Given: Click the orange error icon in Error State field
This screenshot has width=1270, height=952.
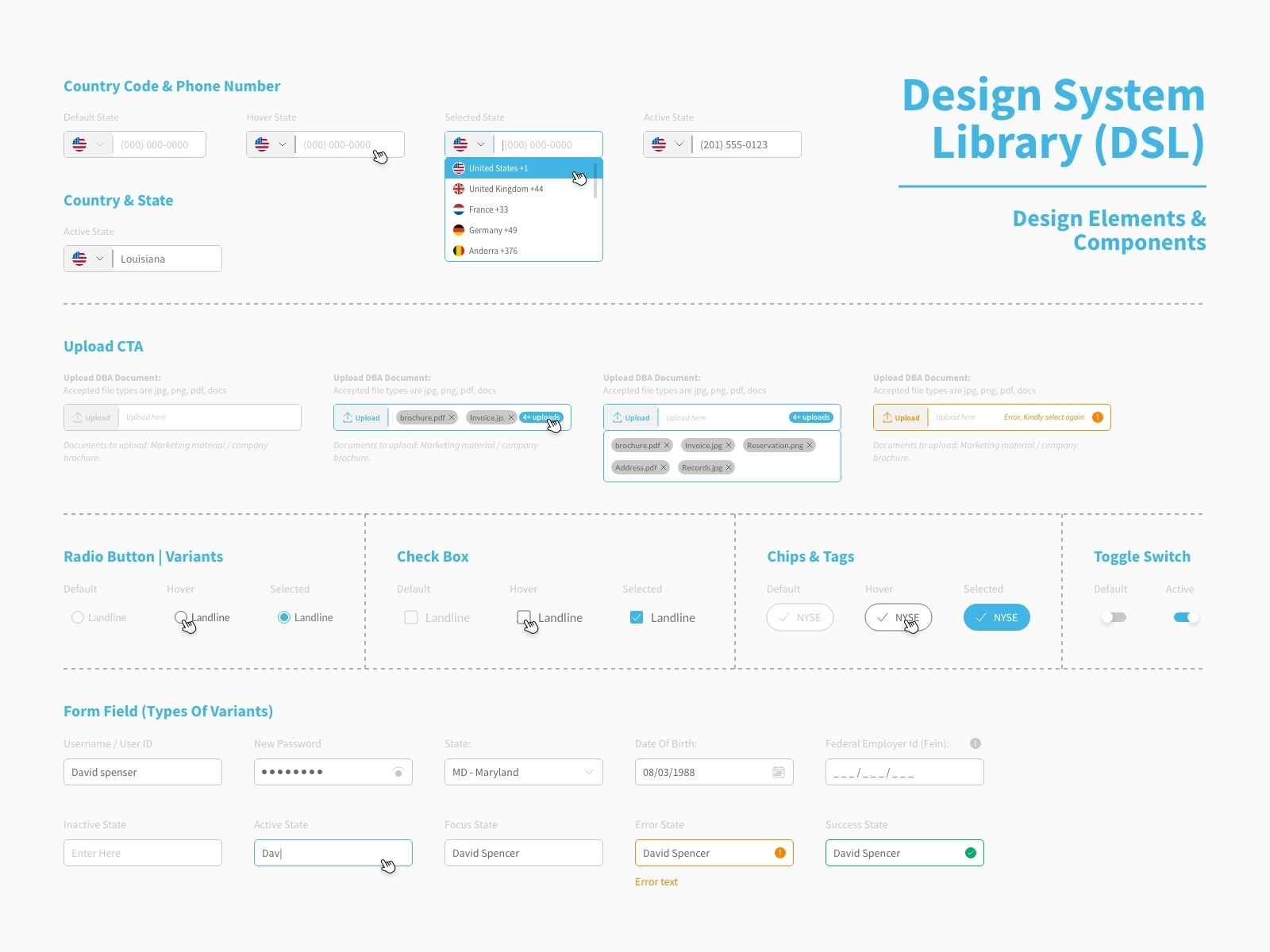Looking at the screenshot, I should (779, 853).
